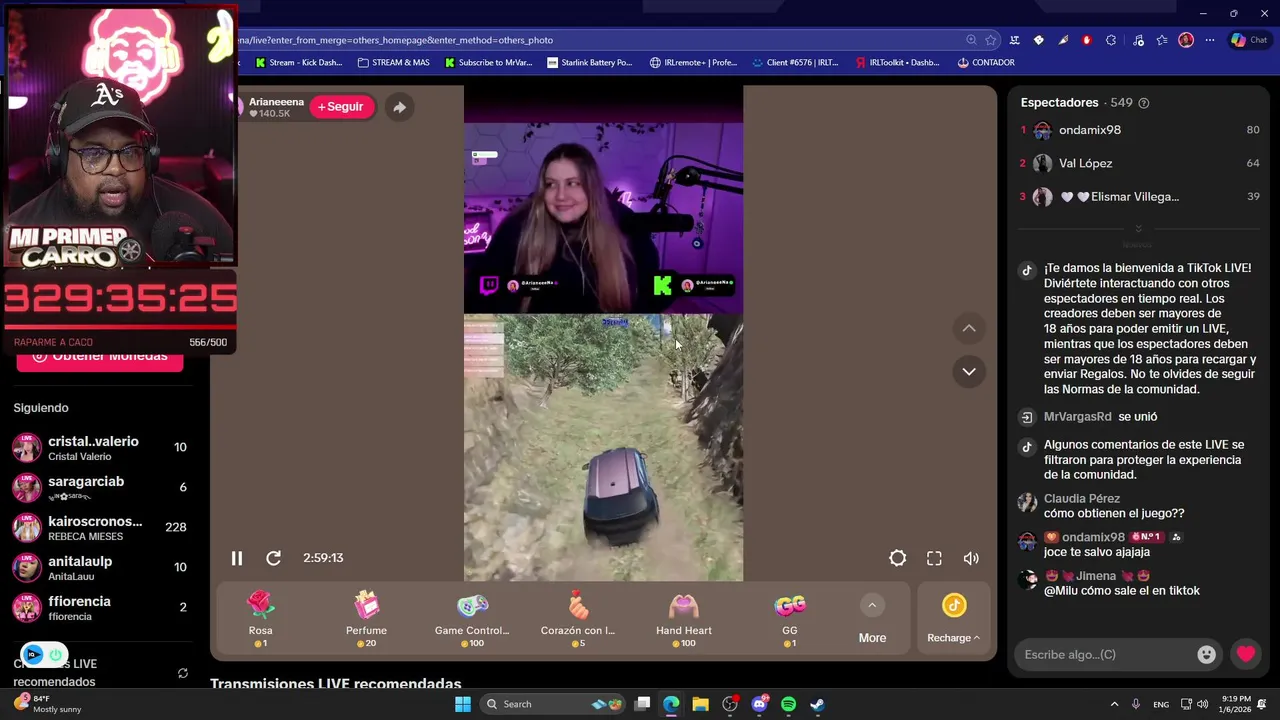This screenshot has height=720, width=1280.
Task: Open kairoscronos live in Siguiendo list
Action: [100, 527]
